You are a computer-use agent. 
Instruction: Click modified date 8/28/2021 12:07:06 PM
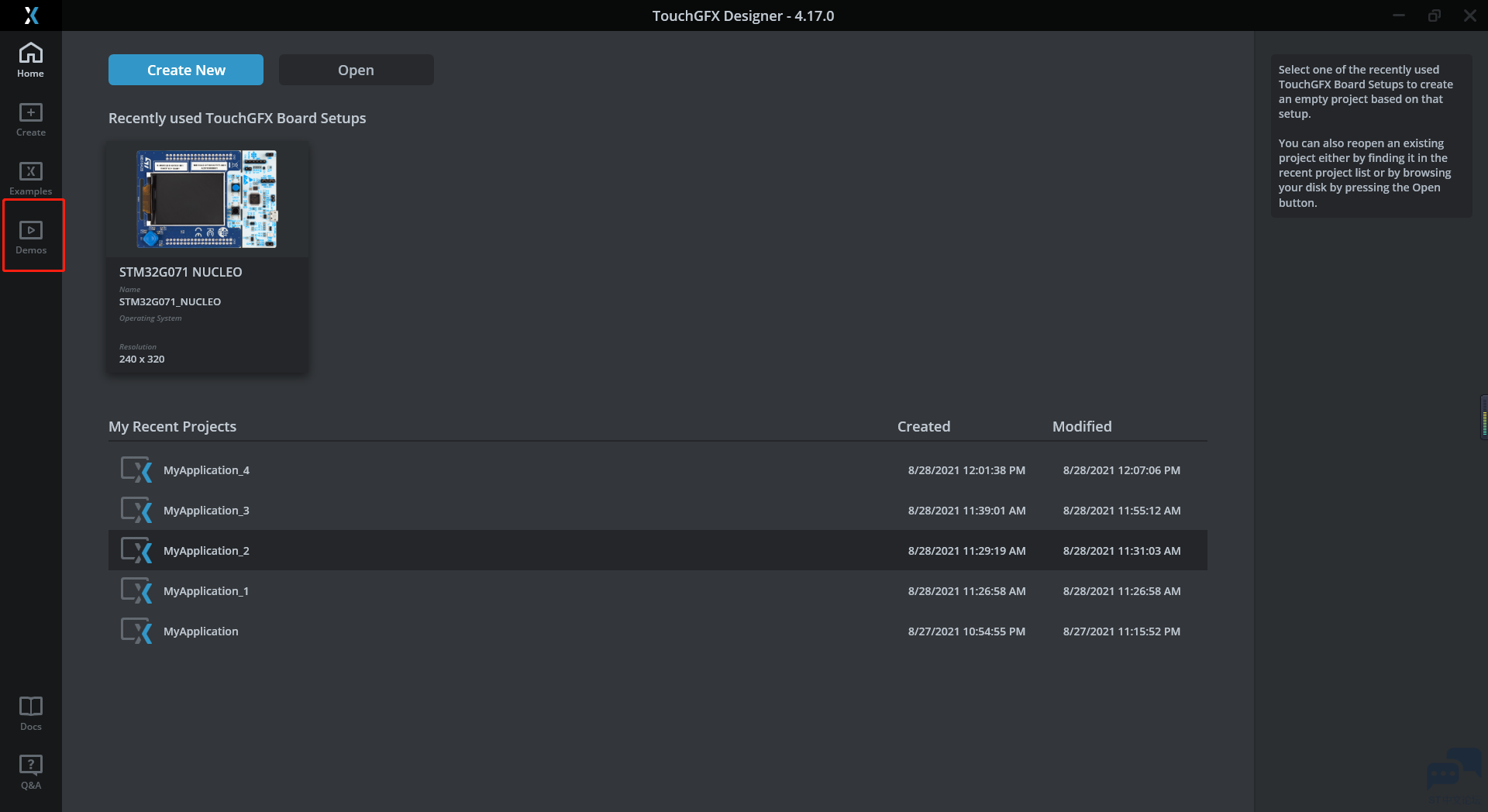(x=1121, y=470)
